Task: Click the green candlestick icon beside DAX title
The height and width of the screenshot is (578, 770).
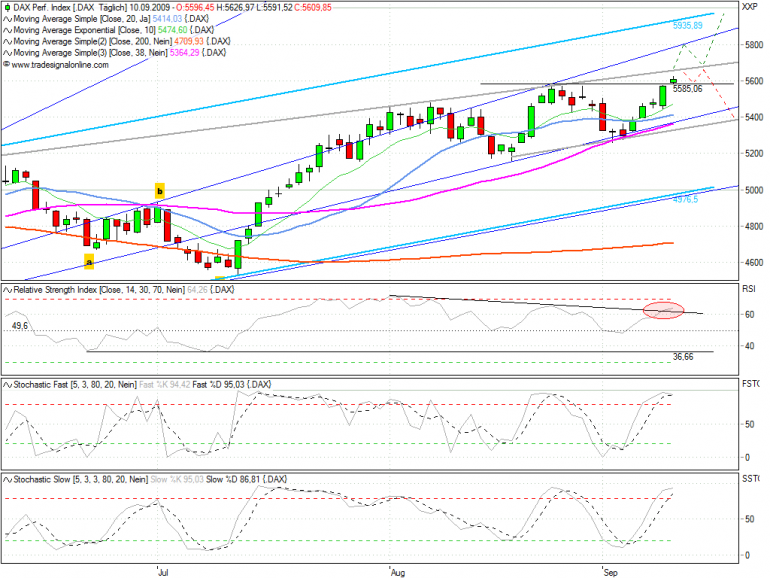Action: click(7, 7)
